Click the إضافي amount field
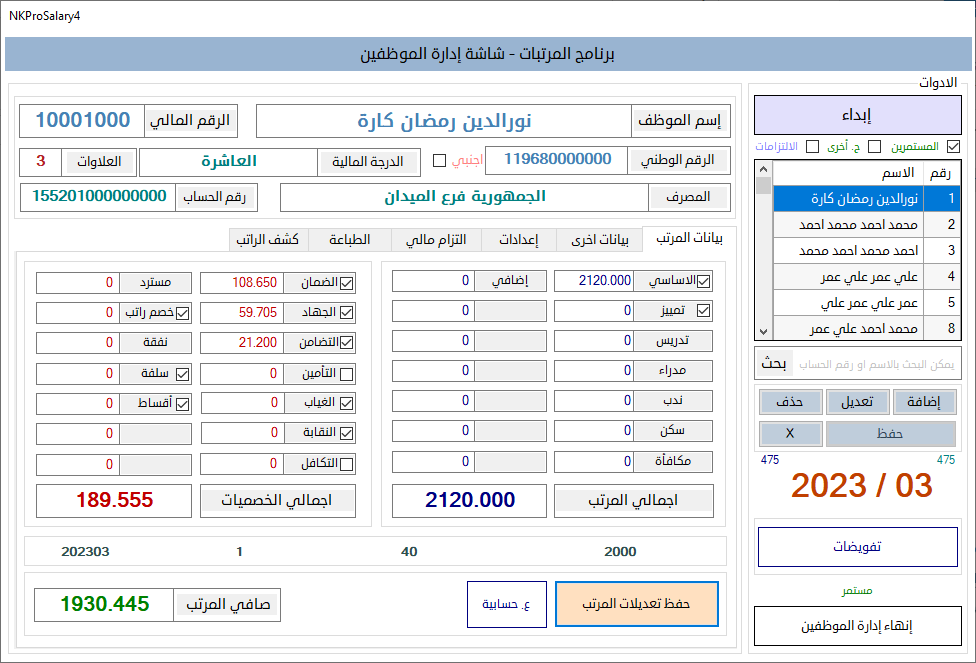The height and width of the screenshot is (663, 976). click(x=433, y=281)
